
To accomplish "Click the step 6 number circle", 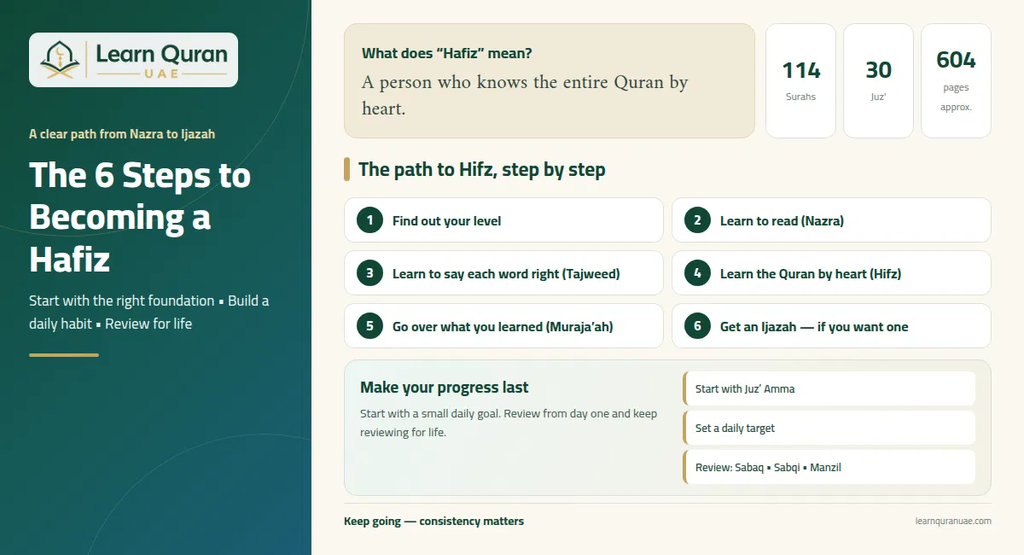I will 697,326.
